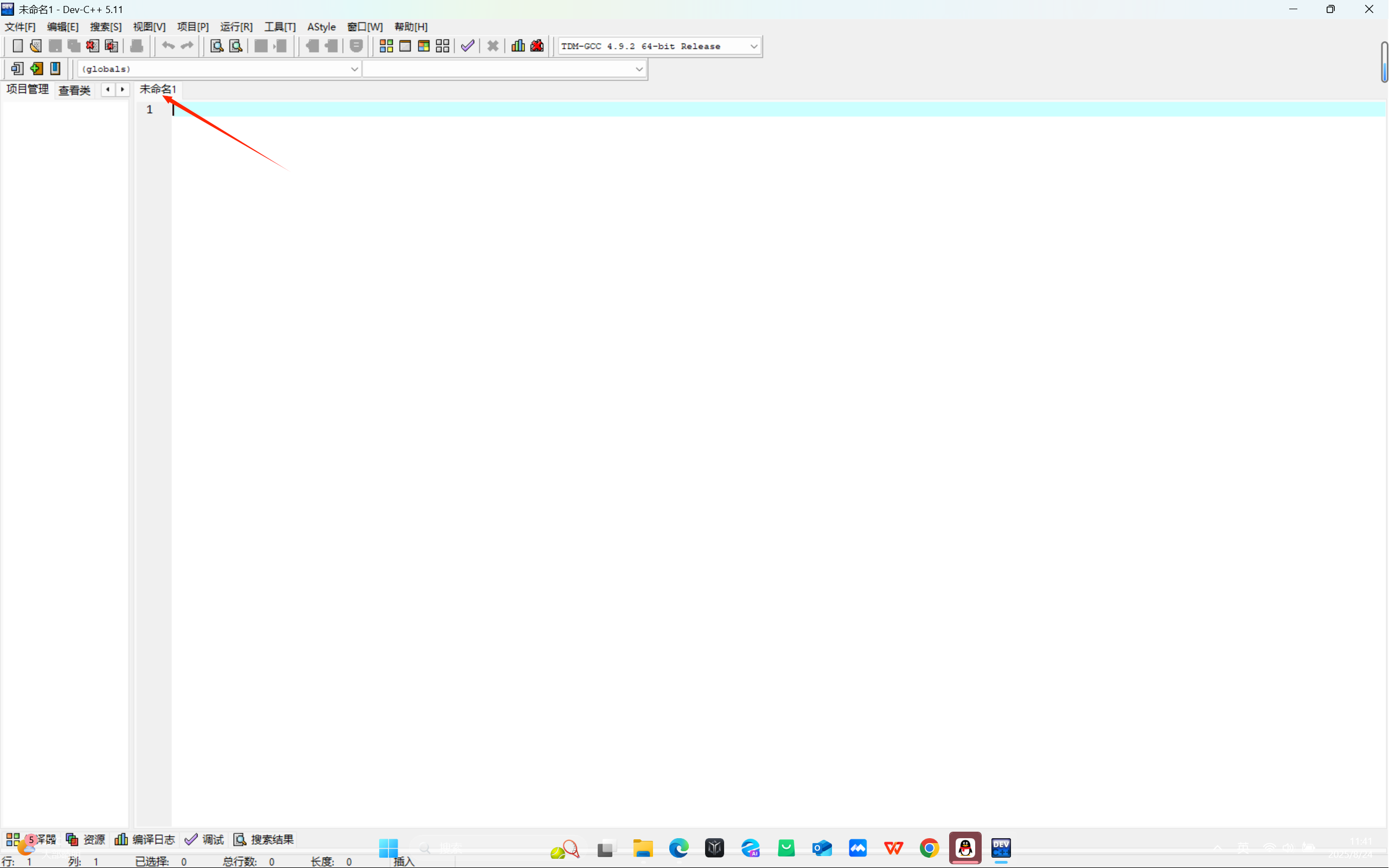Screen dimensions: 1389x868
Task: Open the 工具[T] menu
Action: pos(280,27)
